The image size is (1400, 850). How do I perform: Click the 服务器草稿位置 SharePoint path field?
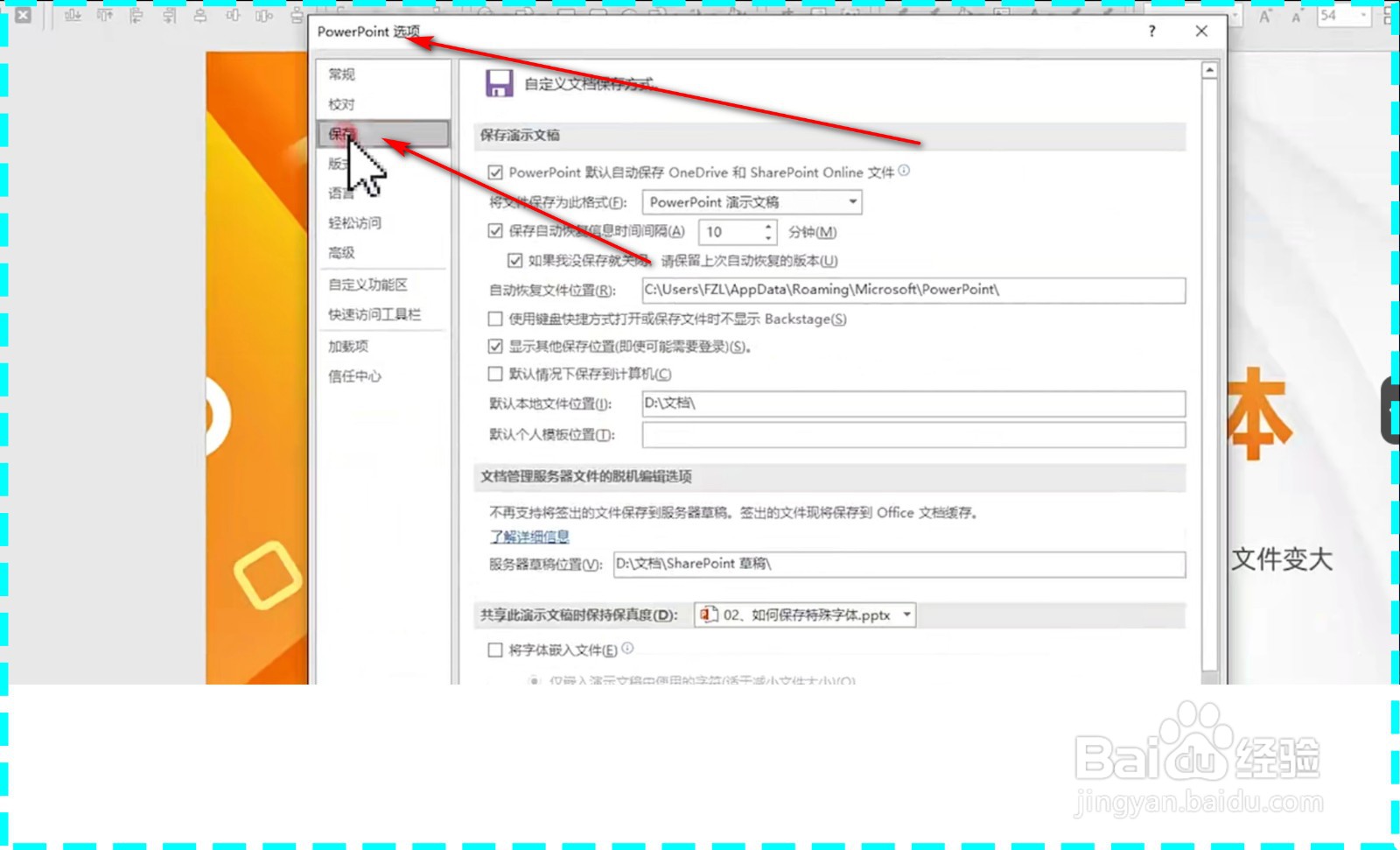point(899,564)
